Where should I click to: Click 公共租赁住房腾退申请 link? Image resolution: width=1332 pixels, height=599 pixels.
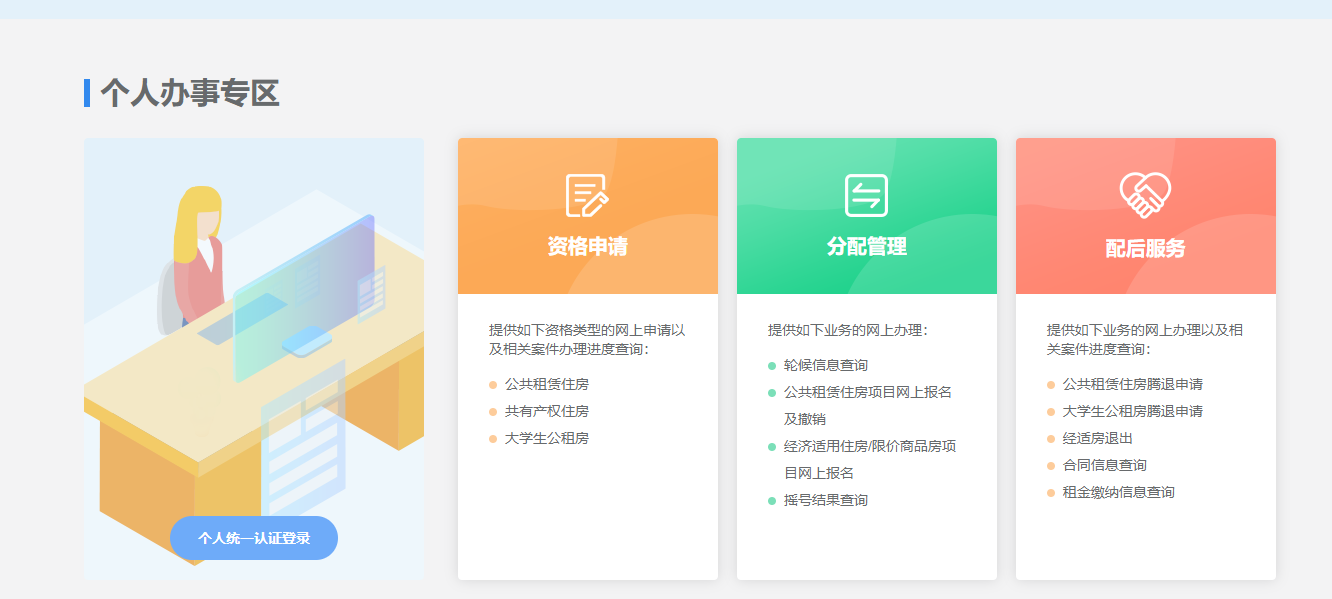point(1132,384)
